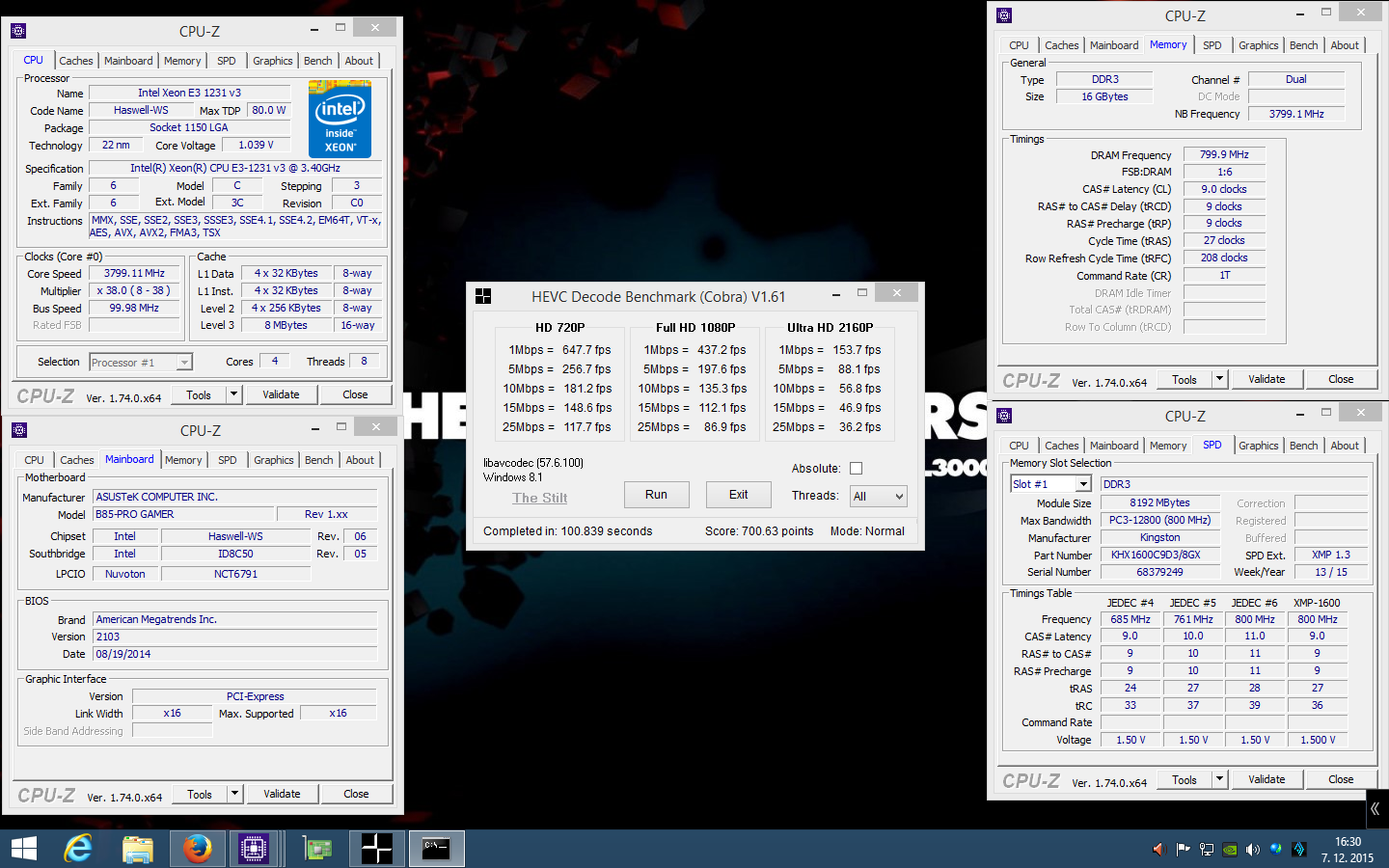Click the 1Mbps 720P result 647.7 fps
The width and height of the screenshot is (1389, 868).
(586, 350)
